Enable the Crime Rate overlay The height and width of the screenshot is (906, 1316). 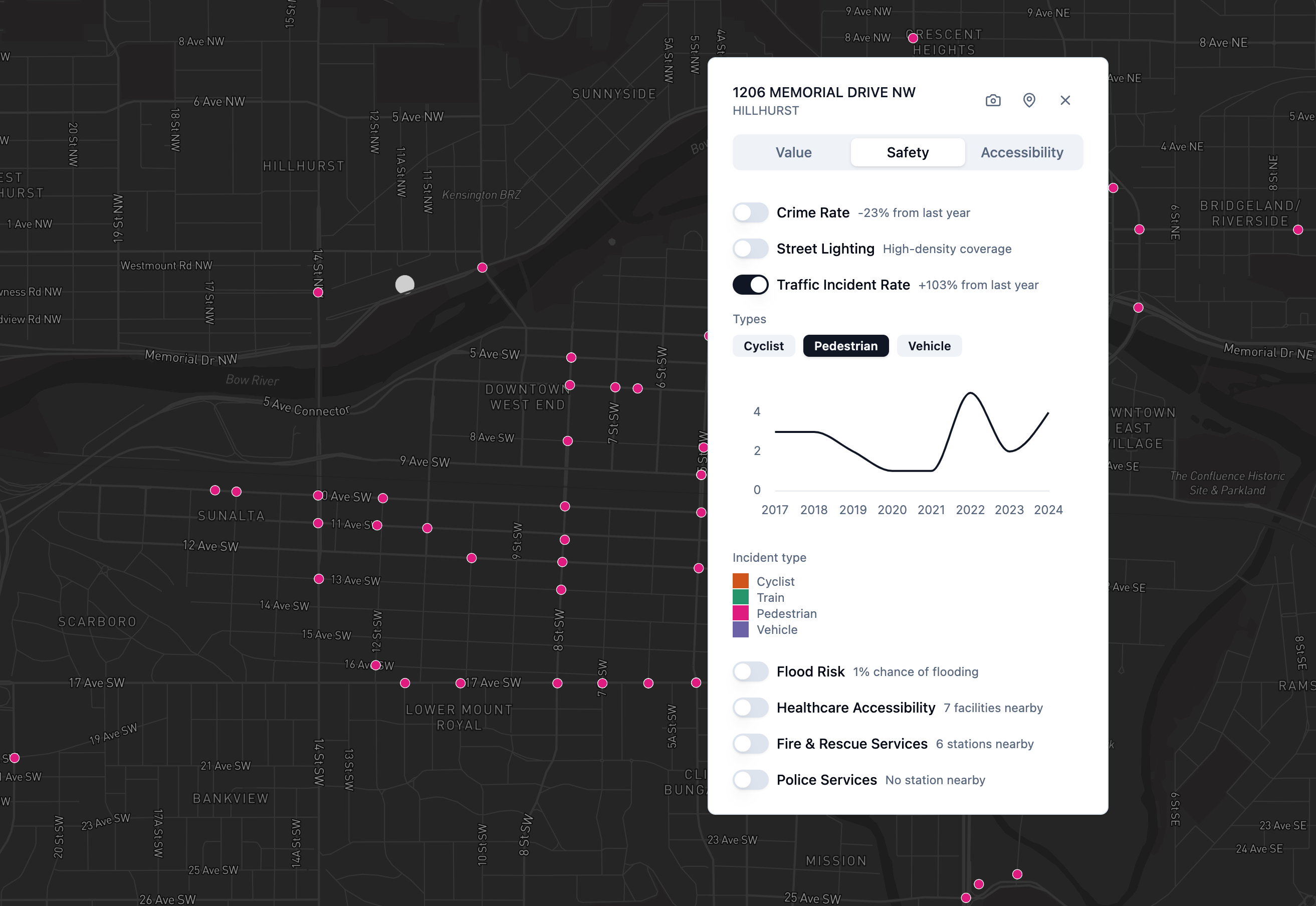(751, 212)
